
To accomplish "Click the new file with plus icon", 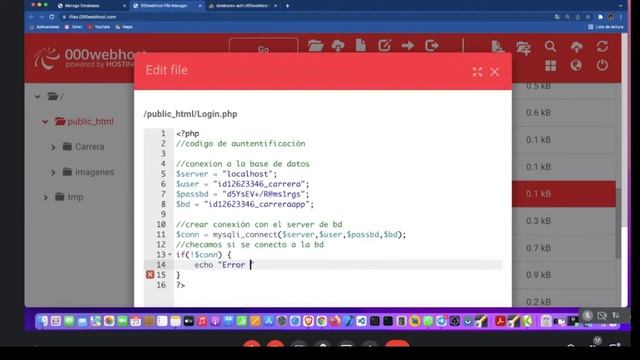I will point(497,47).
